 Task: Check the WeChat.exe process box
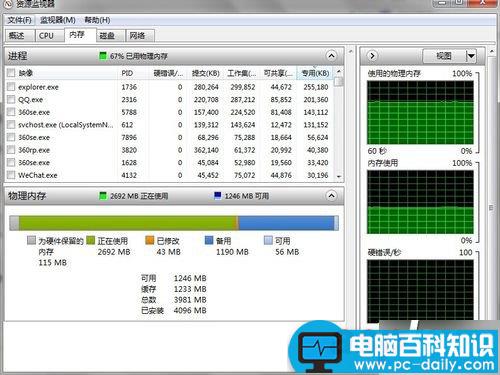11,175
